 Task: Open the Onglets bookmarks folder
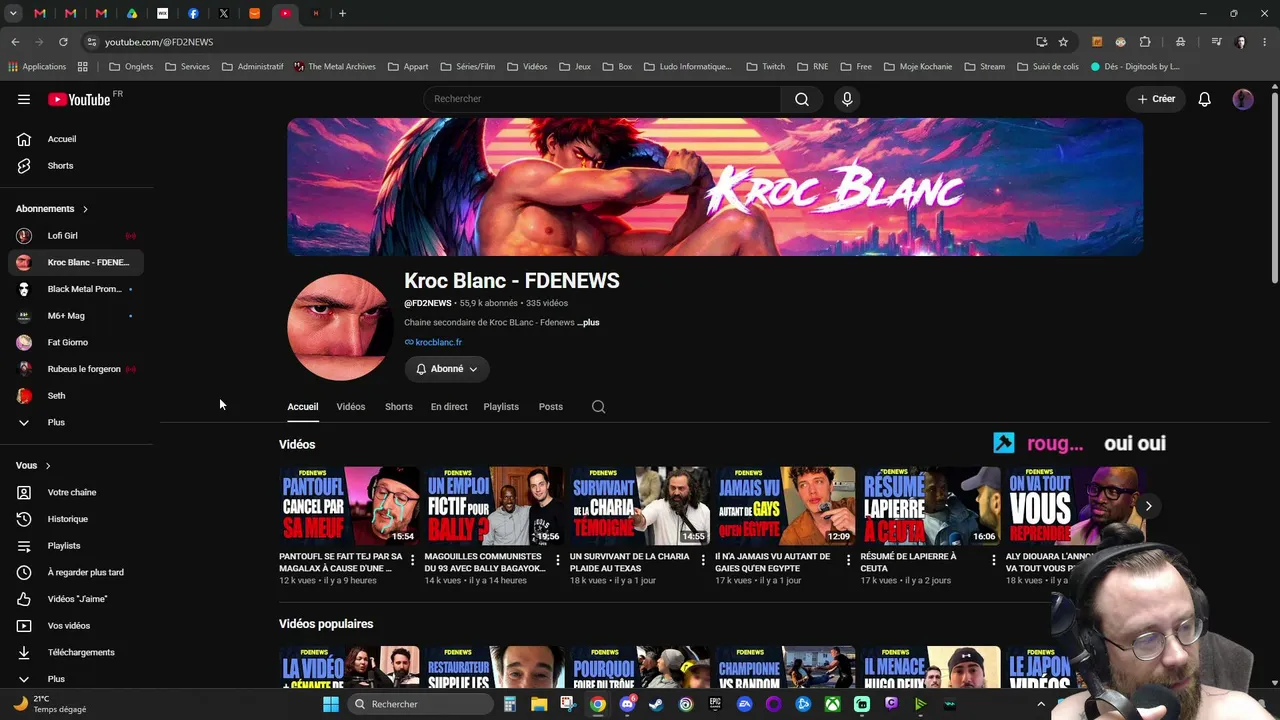pyautogui.click(x=131, y=67)
